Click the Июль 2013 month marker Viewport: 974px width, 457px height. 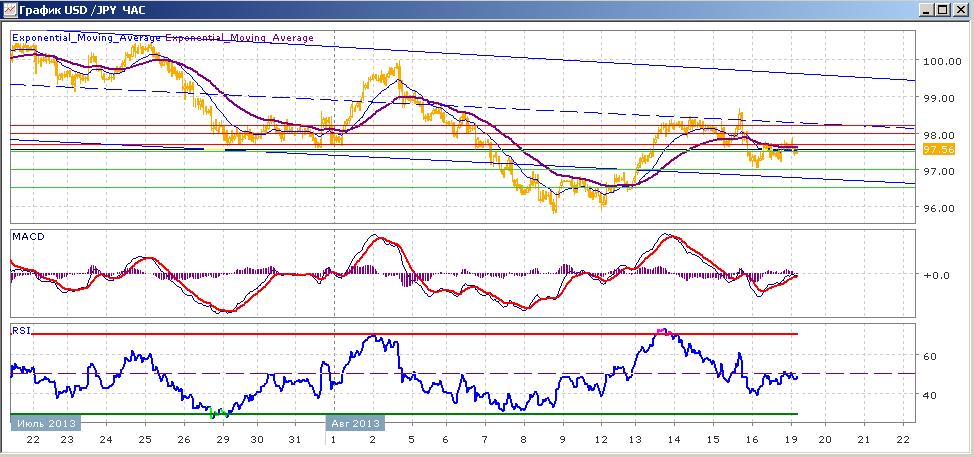(47, 423)
